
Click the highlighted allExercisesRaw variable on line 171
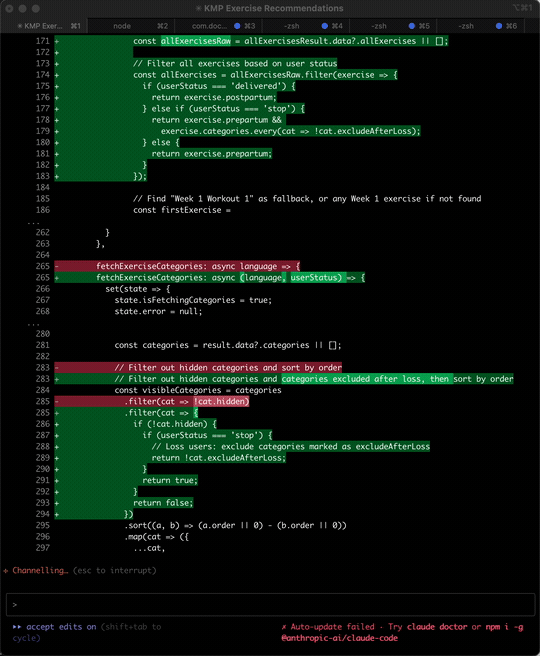[x=196, y=41]
